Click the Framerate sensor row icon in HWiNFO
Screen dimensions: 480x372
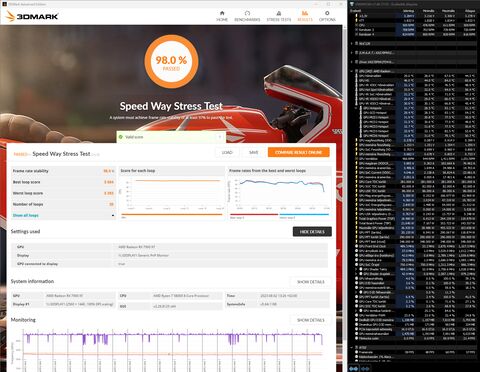(356, 352)
